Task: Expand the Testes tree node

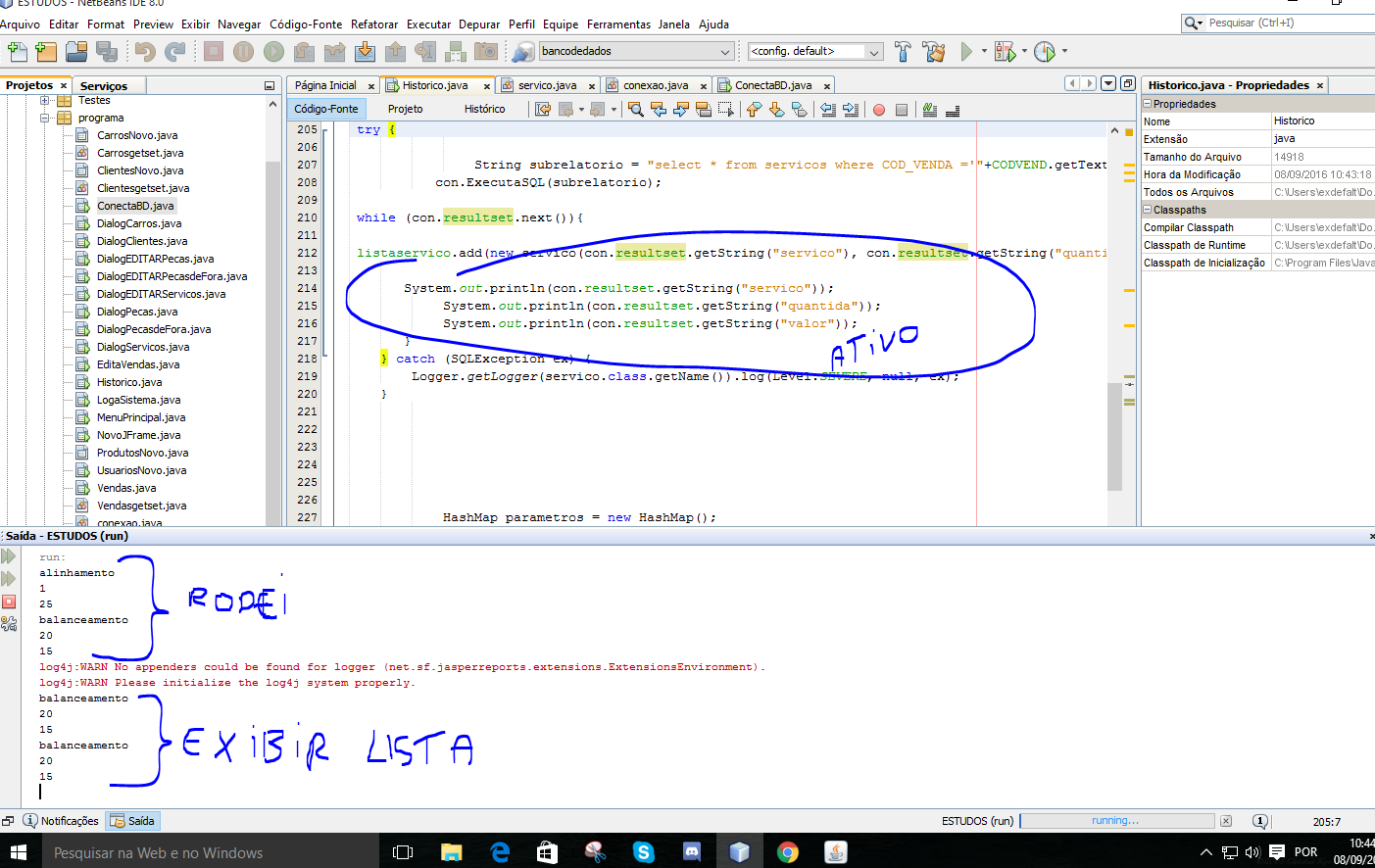Action: tap(45, 100)
